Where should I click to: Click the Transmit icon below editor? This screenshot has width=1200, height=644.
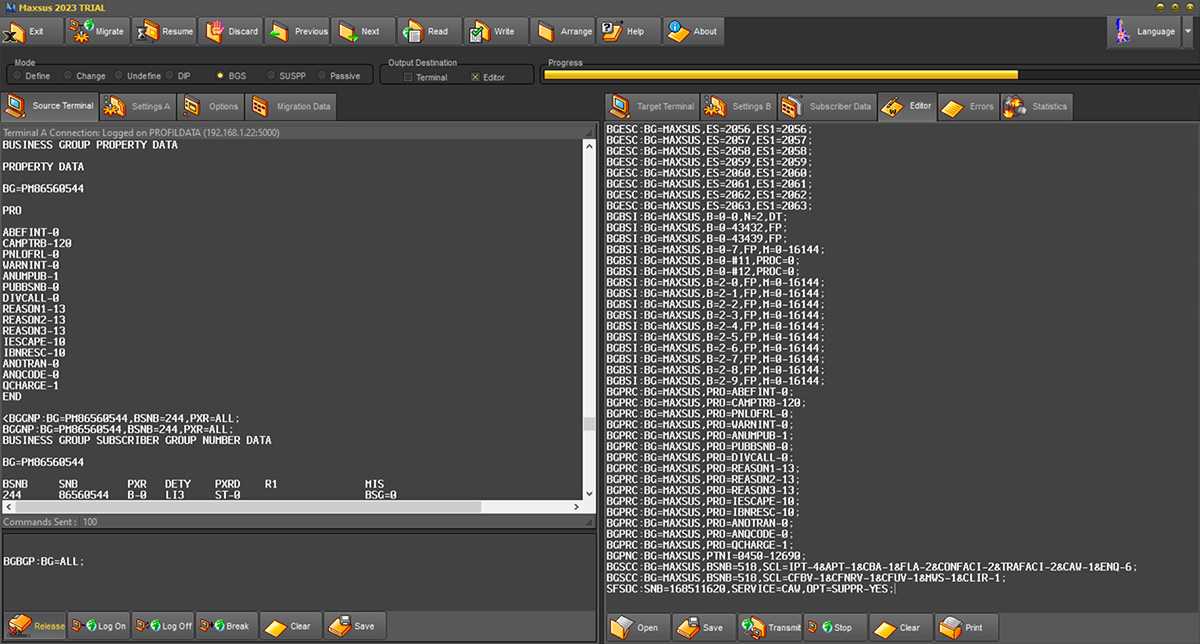tap(752, 627)
